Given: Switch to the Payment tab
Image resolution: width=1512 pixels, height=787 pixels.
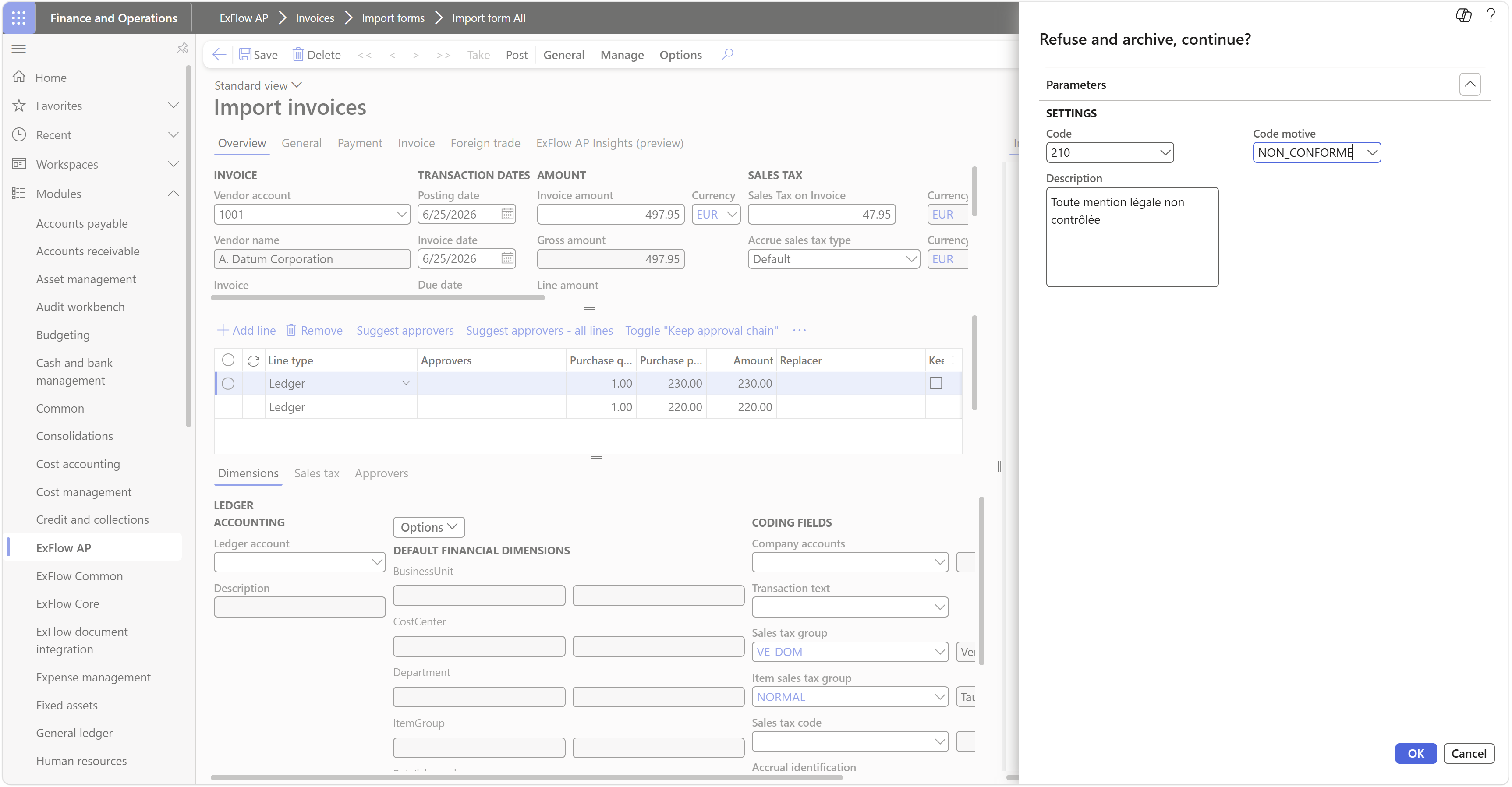Looking at the screenshot, I should 360,143.
